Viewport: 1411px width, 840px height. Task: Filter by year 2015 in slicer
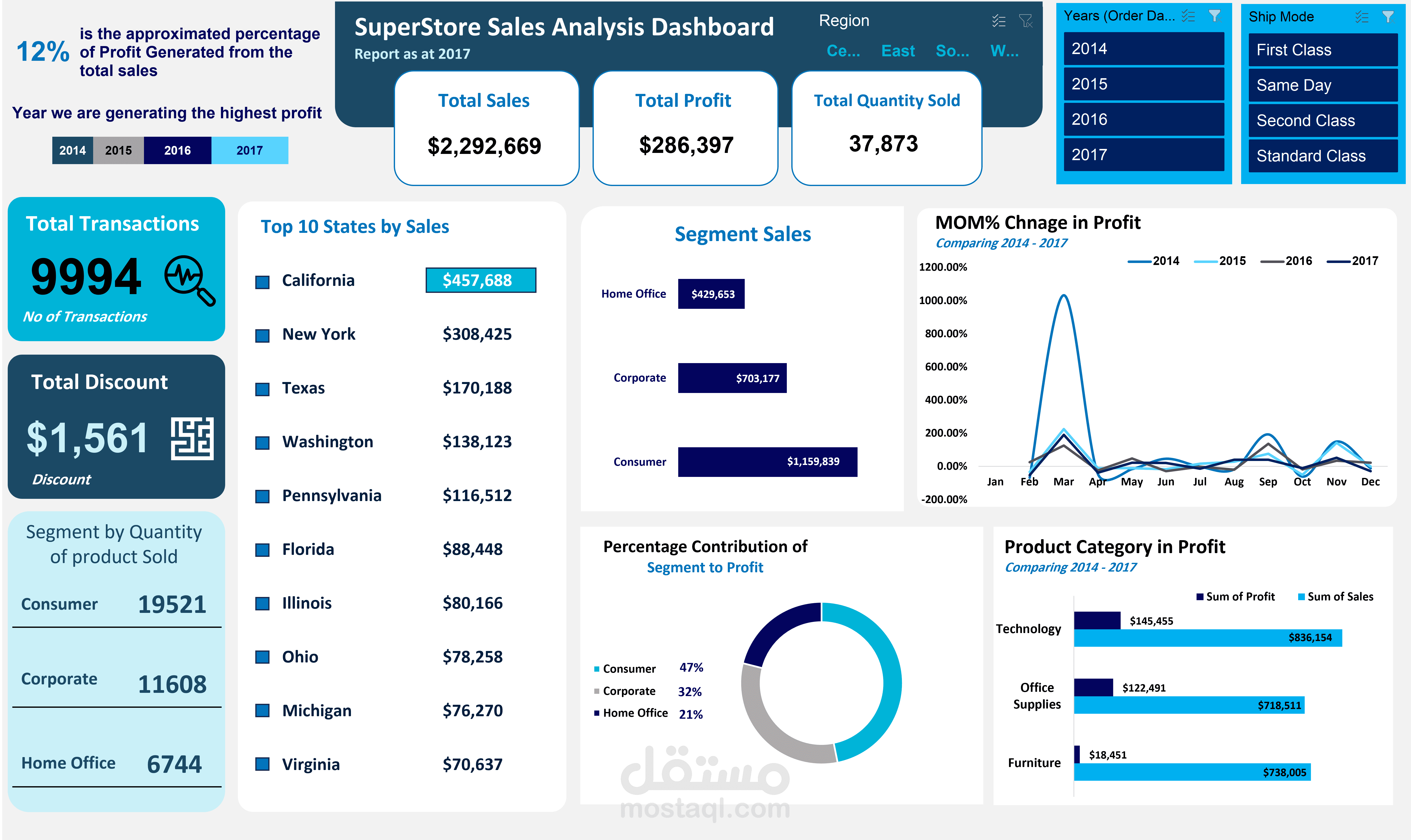pyautogui.click(x=1143, y=84)
